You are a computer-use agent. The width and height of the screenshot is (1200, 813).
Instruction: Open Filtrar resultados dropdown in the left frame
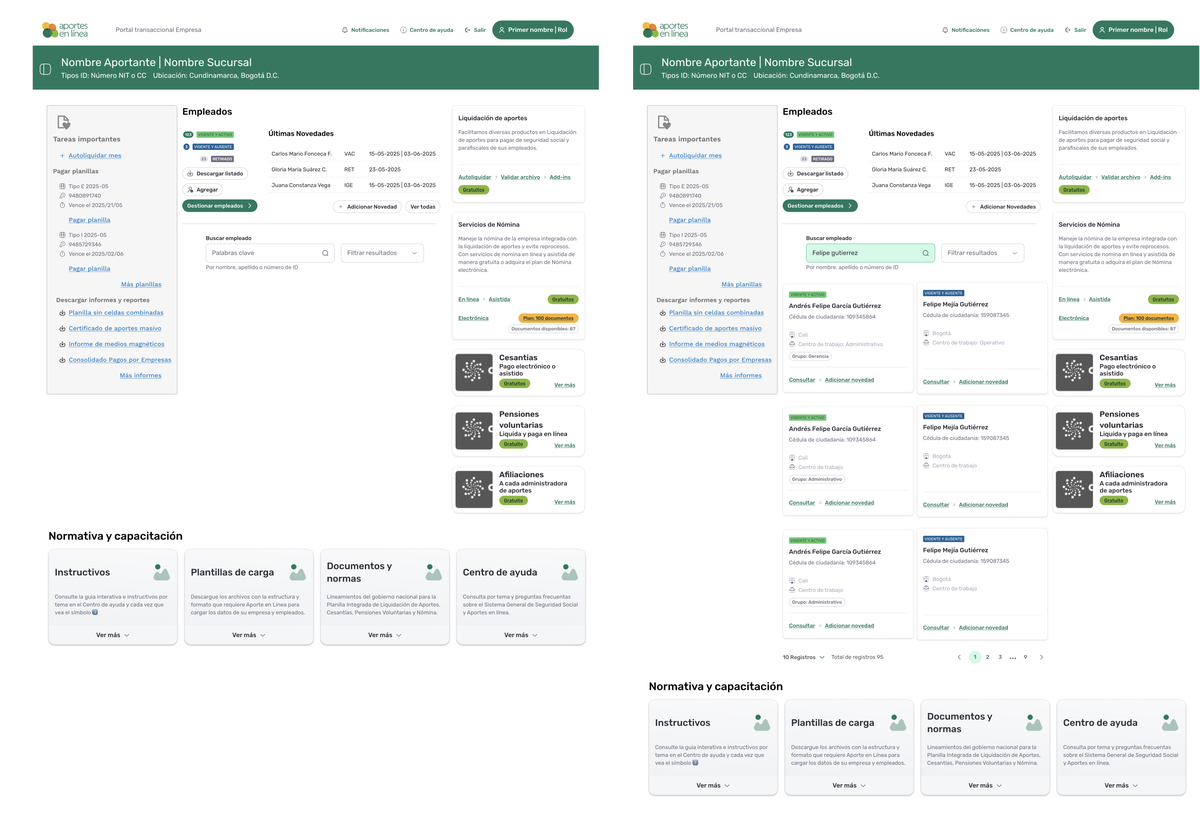click(x=382, y=253)
